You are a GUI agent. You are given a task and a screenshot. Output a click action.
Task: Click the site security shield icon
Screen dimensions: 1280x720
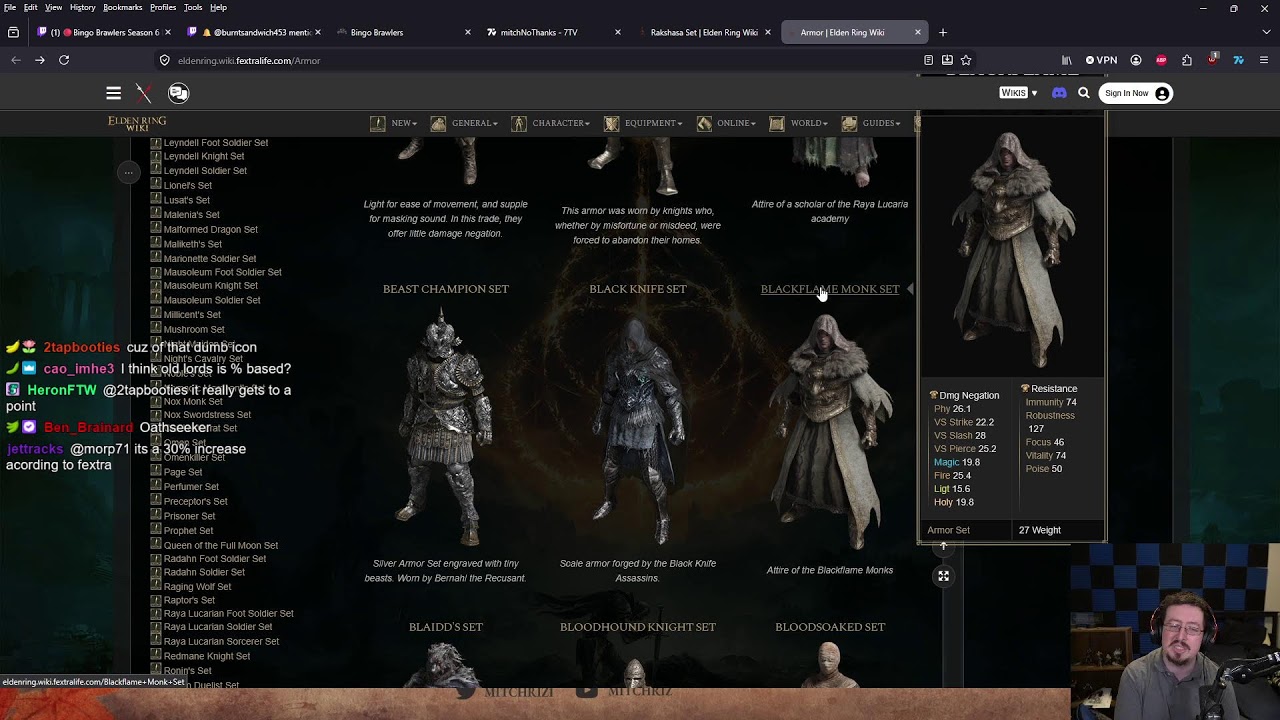165,60
